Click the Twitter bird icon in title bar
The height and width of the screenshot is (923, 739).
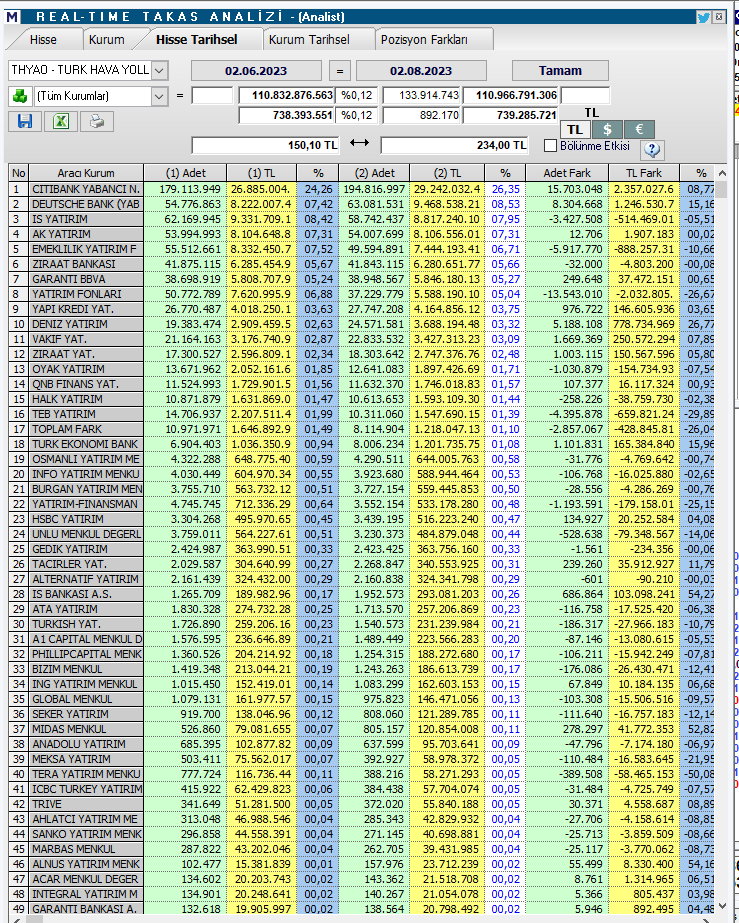click(703, 17)
